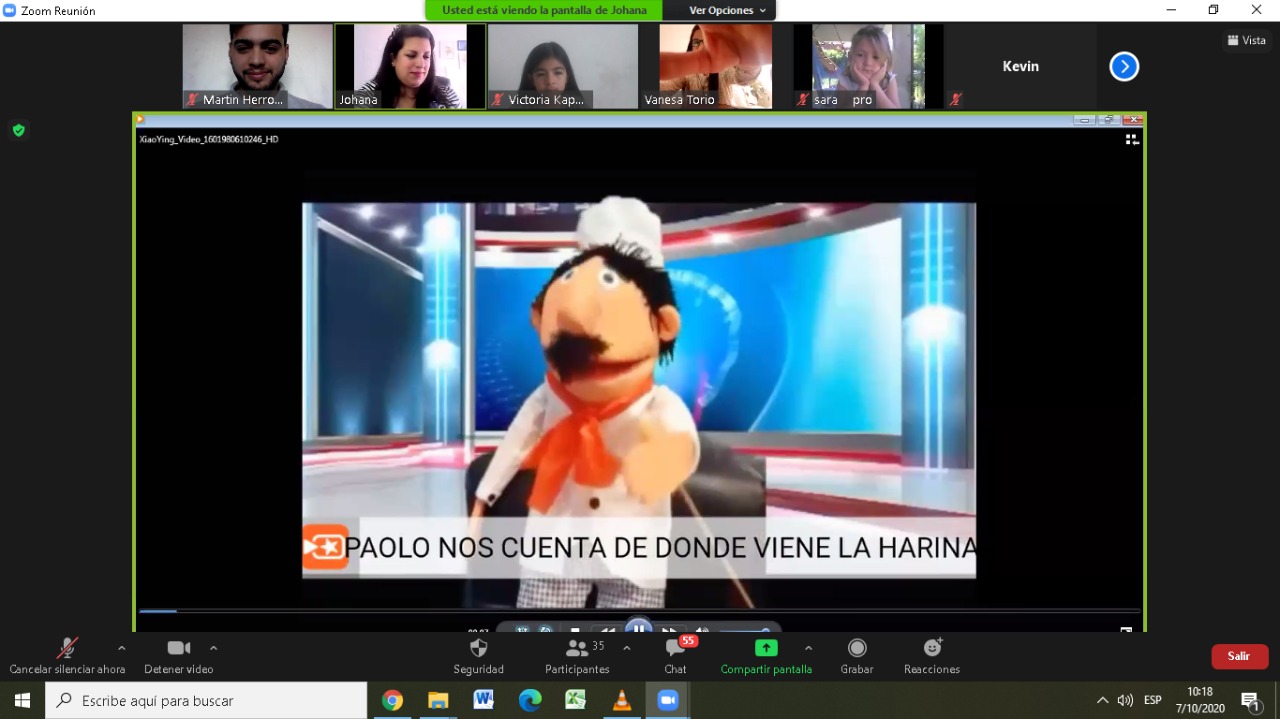Expand audio options arrow beside microphone
Image resolution: width=1280 pixels, height=719 pixels.
[122, 648]
